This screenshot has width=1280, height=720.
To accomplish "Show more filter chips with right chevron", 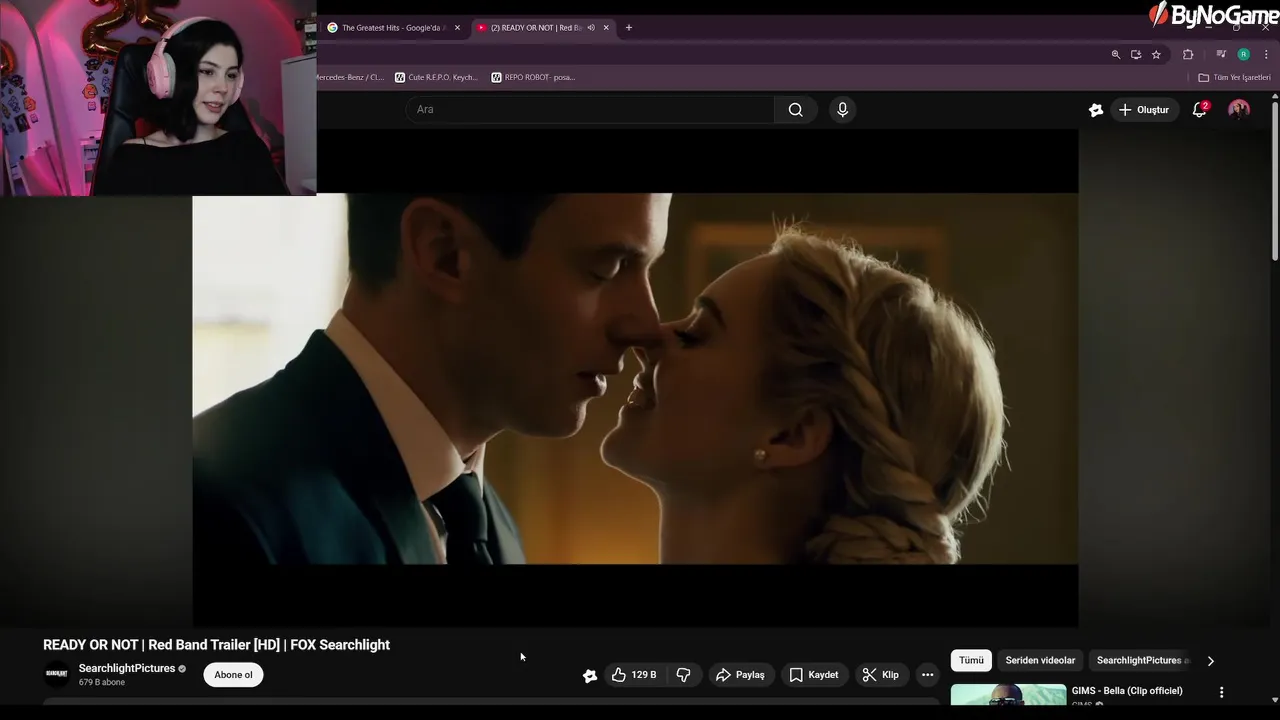I will click(1210, 661).
